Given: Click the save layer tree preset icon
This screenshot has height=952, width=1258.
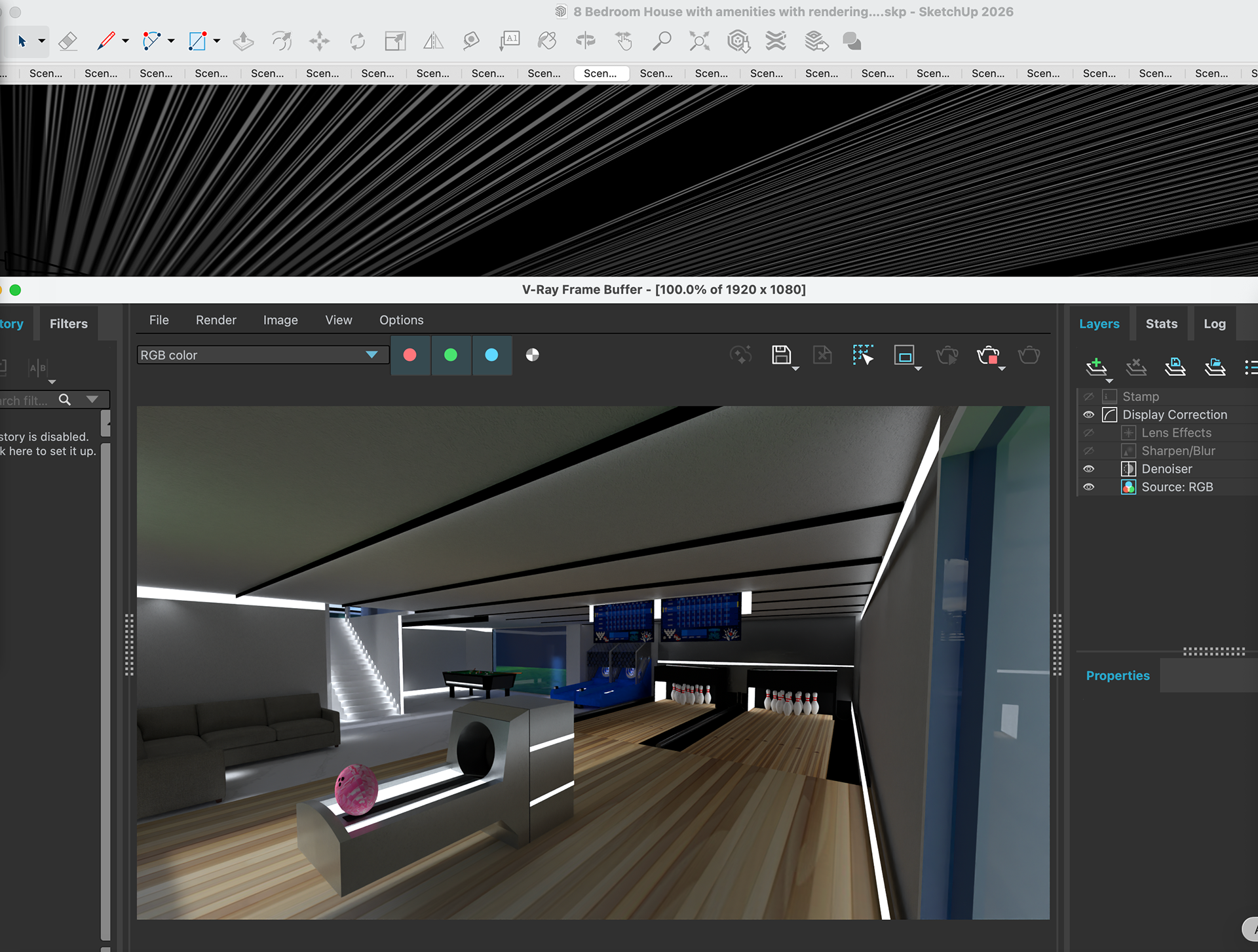Looking at the screenshot, I should tap(1175, 366).
